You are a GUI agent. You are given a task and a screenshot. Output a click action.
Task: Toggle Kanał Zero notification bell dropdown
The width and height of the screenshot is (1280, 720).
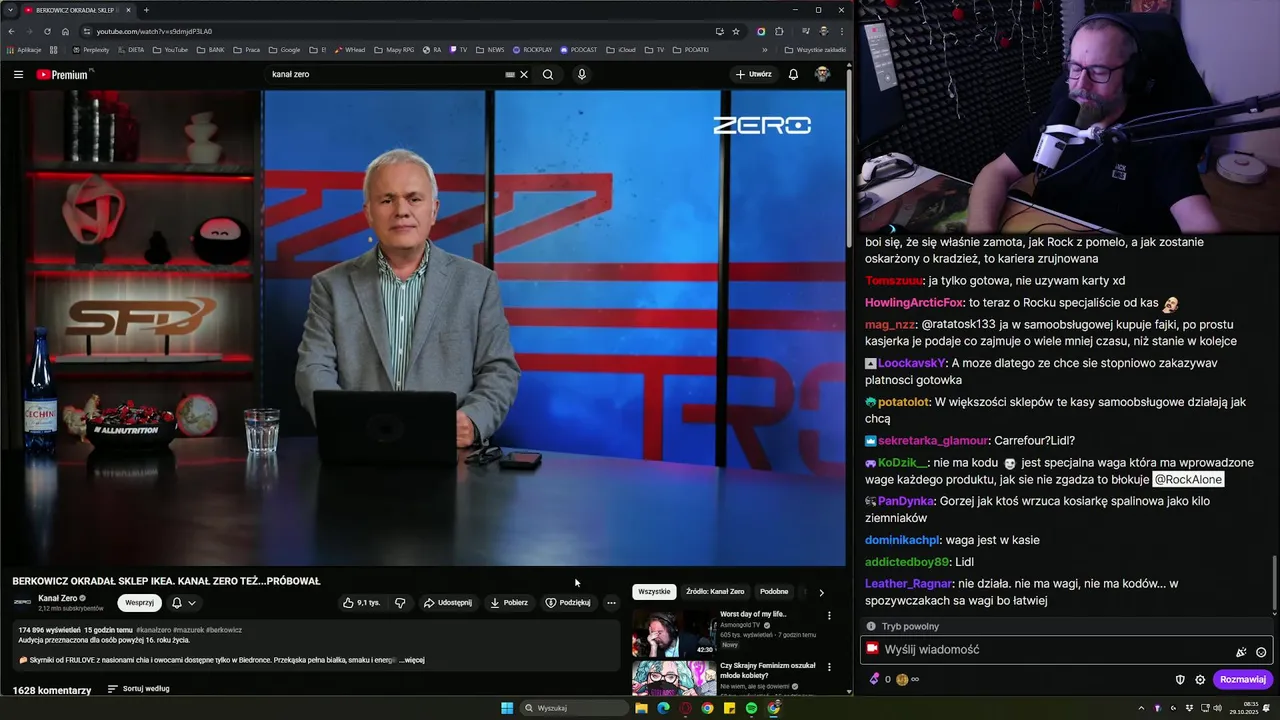click(x=183, y=603)
